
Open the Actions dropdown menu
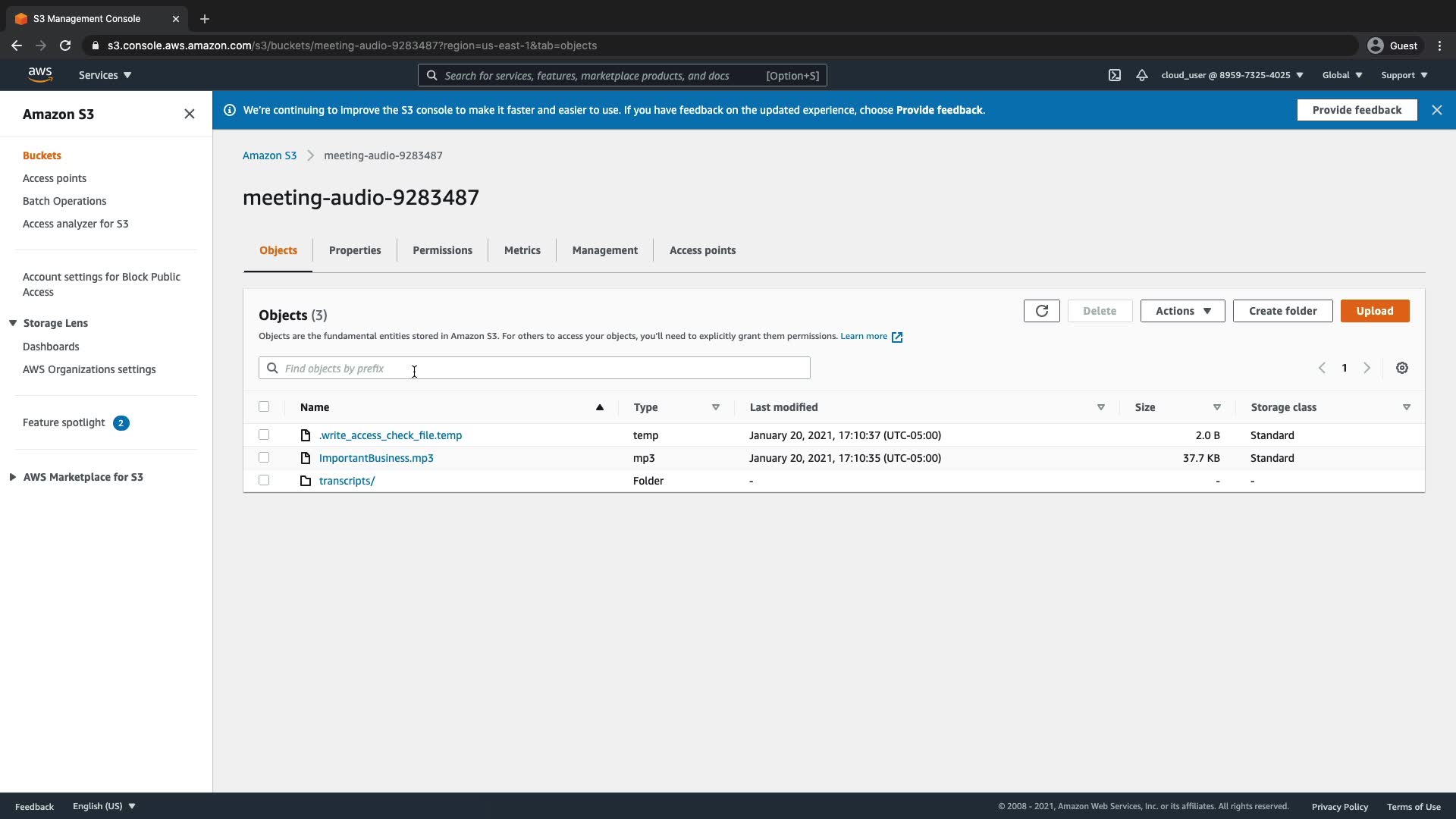click(x=1182, y=311)
